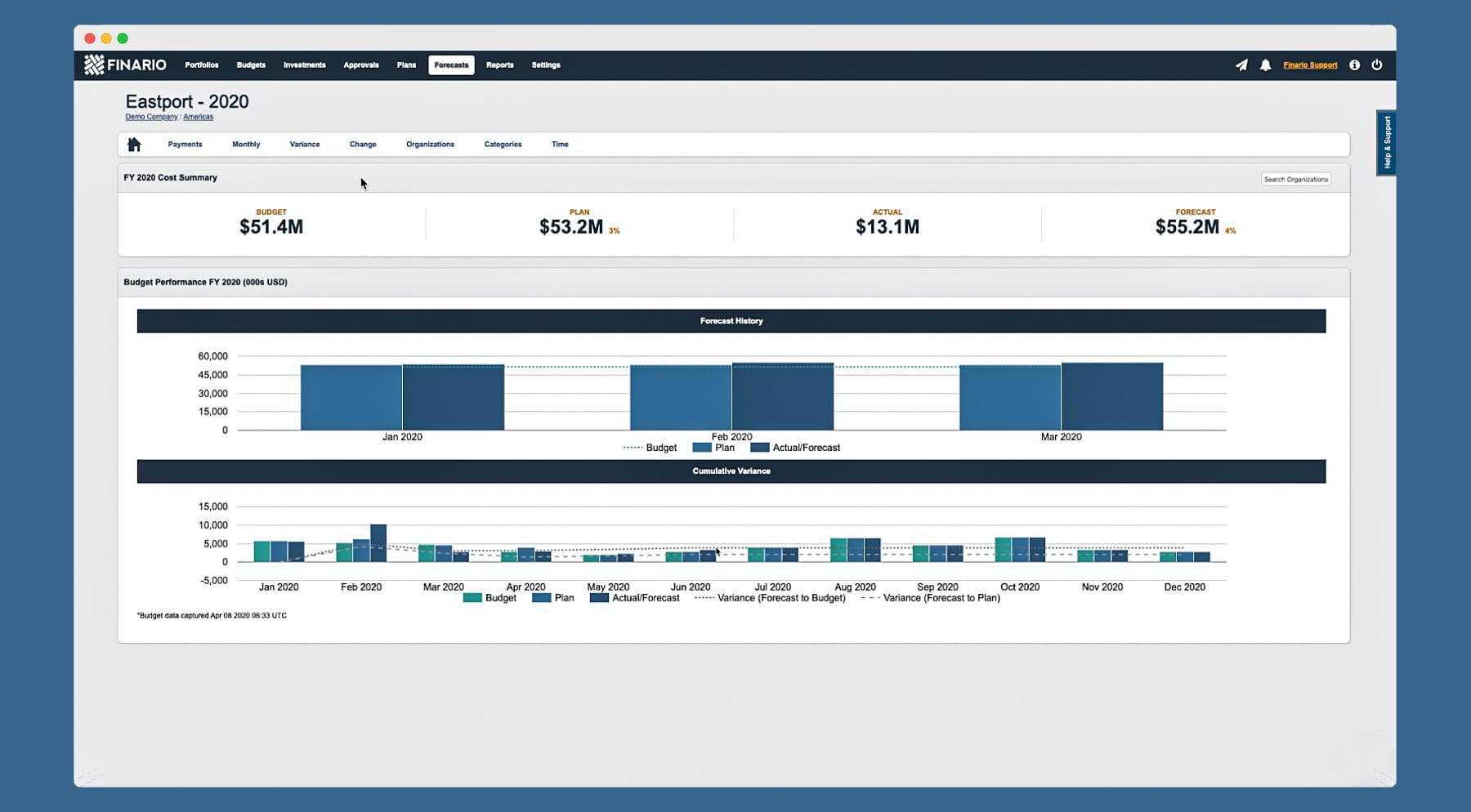Screen dimensions: 1471x812
Task: Toggle Variance (Forecast to Plan) legend
Action: coord(931,598)
